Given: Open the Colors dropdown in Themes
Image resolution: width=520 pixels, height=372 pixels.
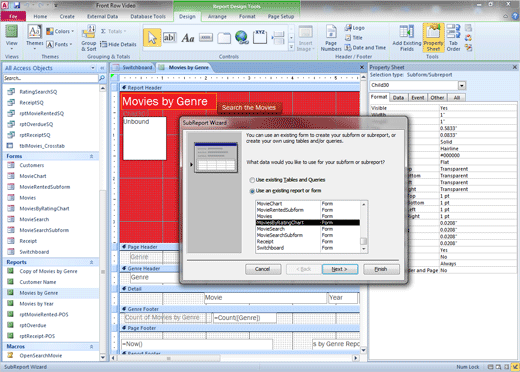Looking at the screenshot, I should pyautogui.click(x=60, y=31).
